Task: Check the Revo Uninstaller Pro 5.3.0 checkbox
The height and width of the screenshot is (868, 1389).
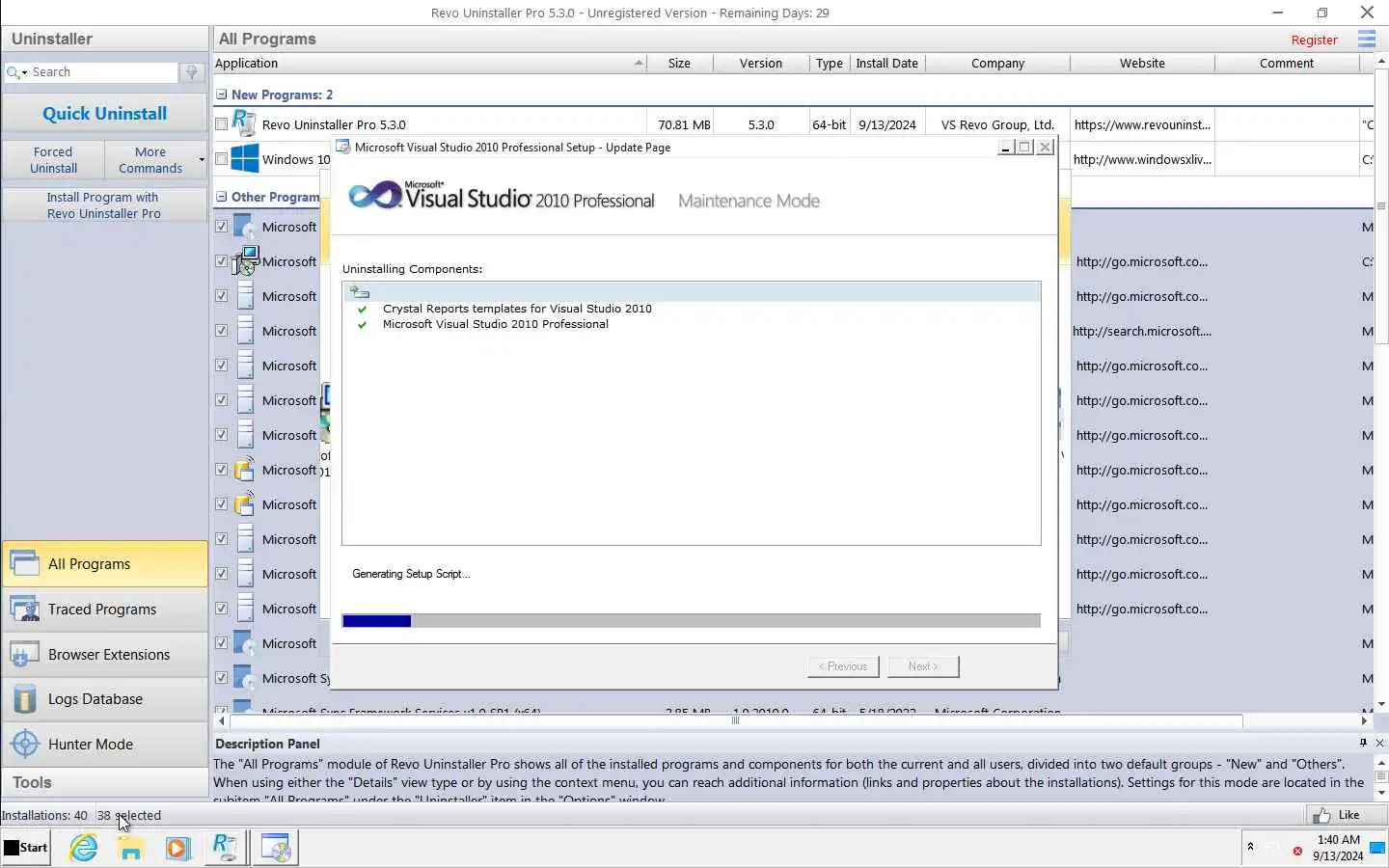Action: coord(222,124)
